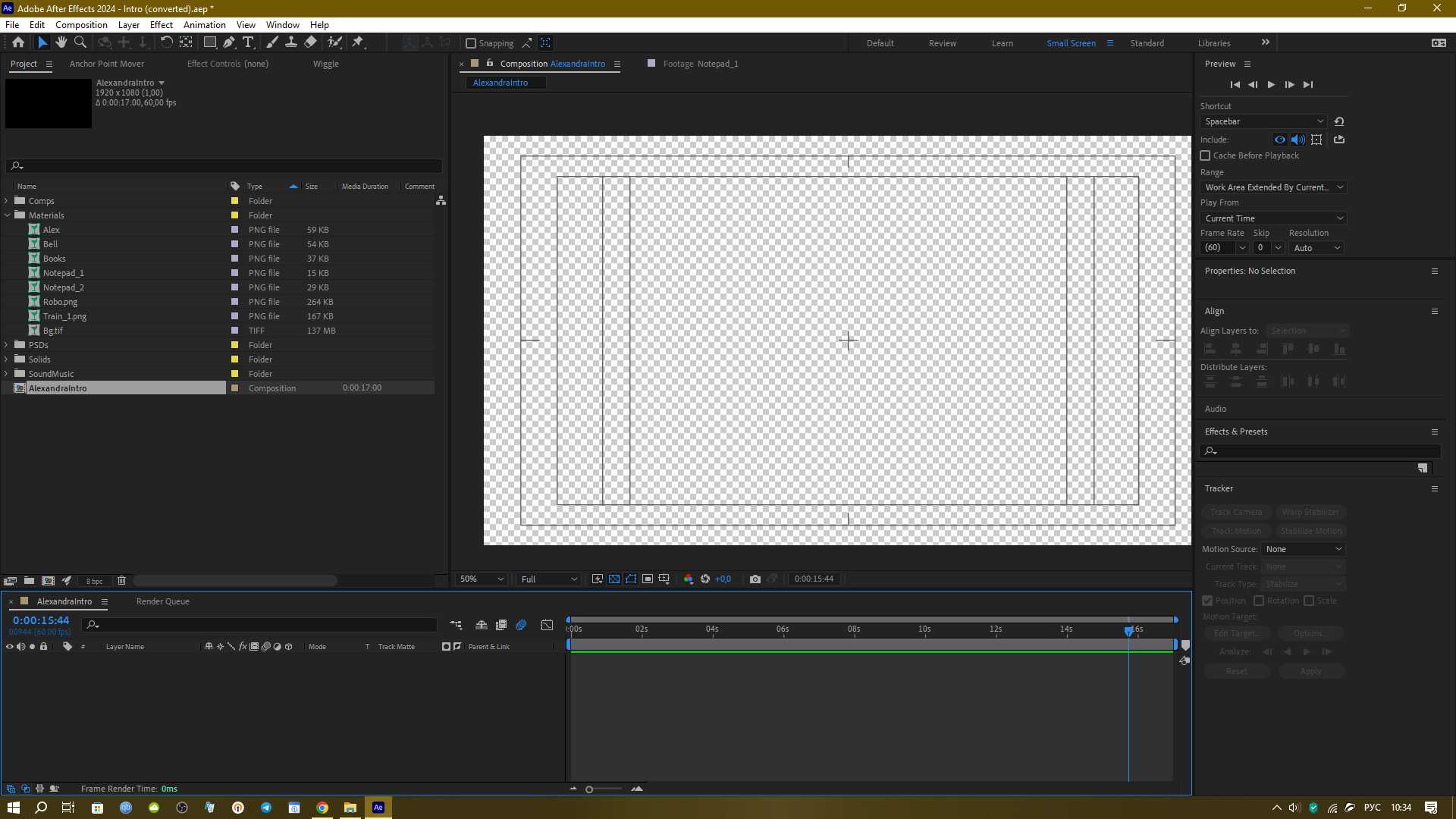1456x819 pixels.
Task: Select the Brush tool
Action: click(272, 42)
